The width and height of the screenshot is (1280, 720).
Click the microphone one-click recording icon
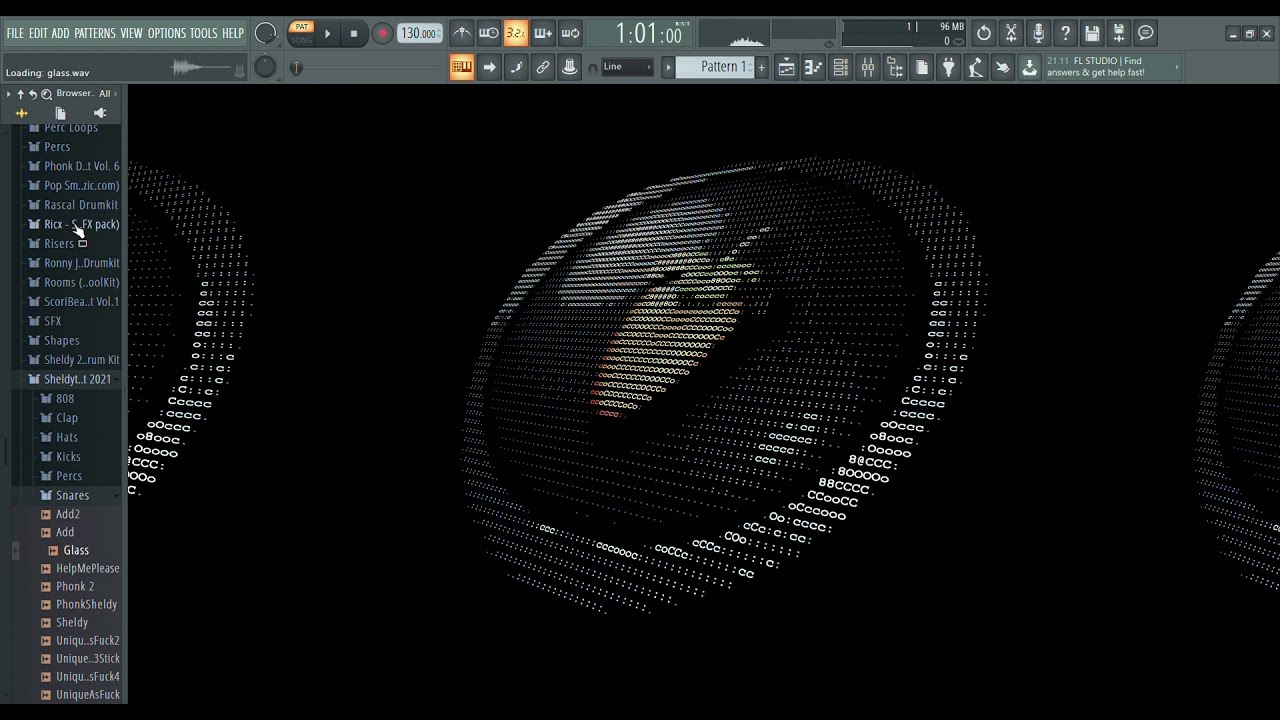click(x=1038, y=34)
